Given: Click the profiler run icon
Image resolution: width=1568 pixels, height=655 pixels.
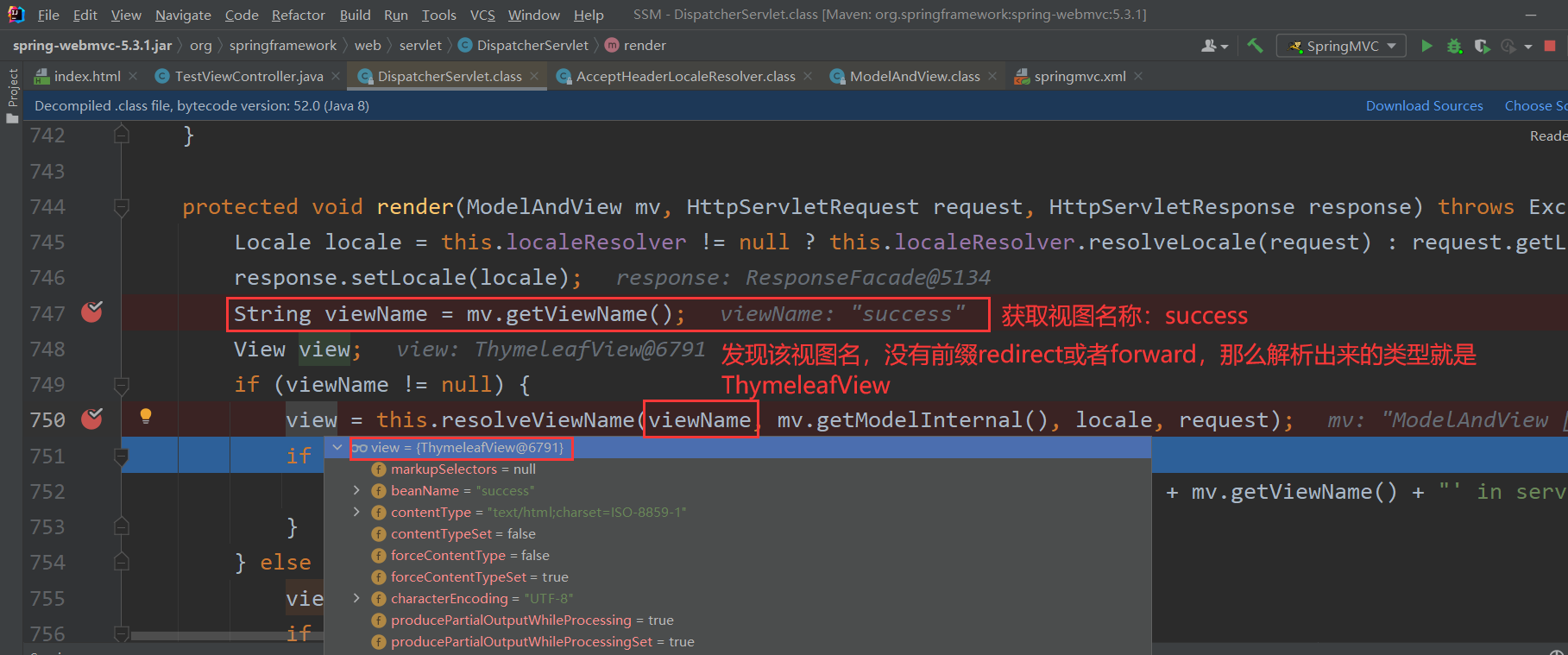Looking at the screenshot, I should click(x=1508, y=46).
